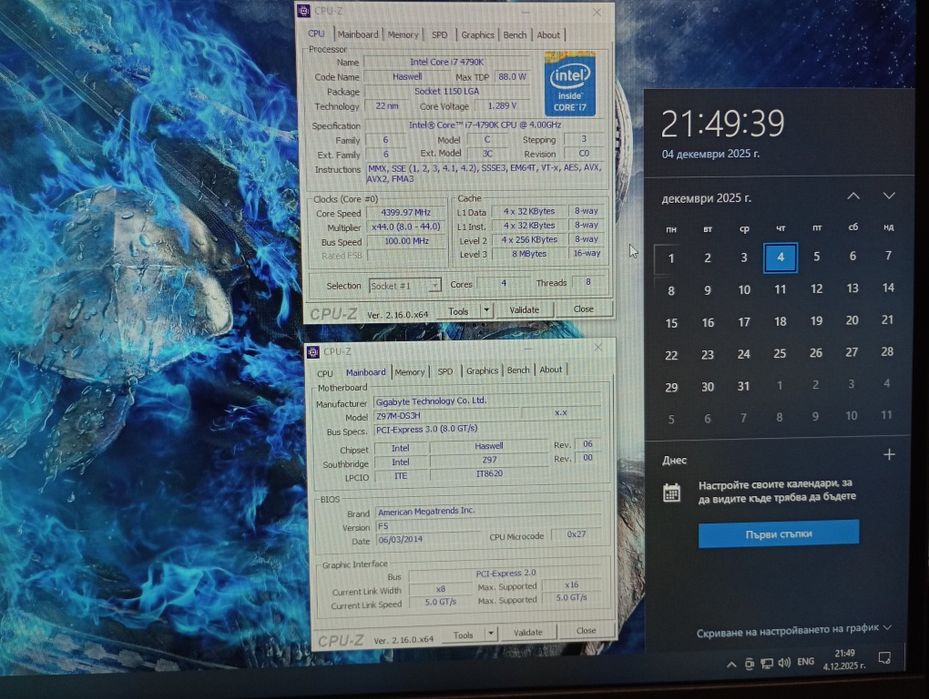Viewport: 929px width, 699px height.
Task: Click the Core Voltage 1.289 V value
Action: [502, 105]
